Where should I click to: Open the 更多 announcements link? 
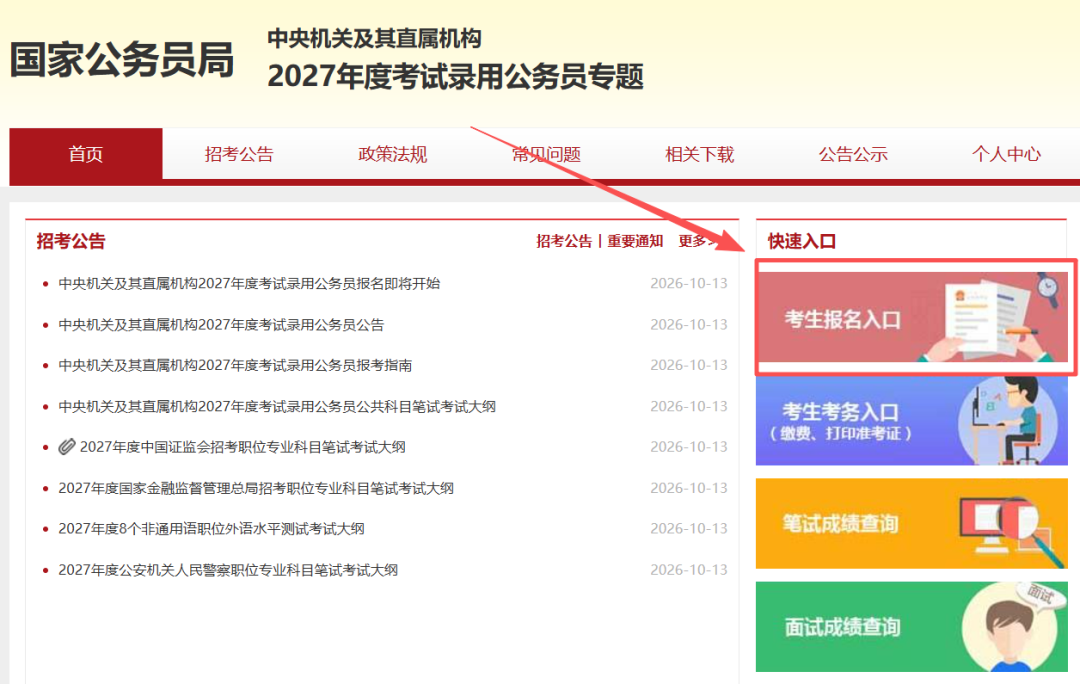pos(697,241)
